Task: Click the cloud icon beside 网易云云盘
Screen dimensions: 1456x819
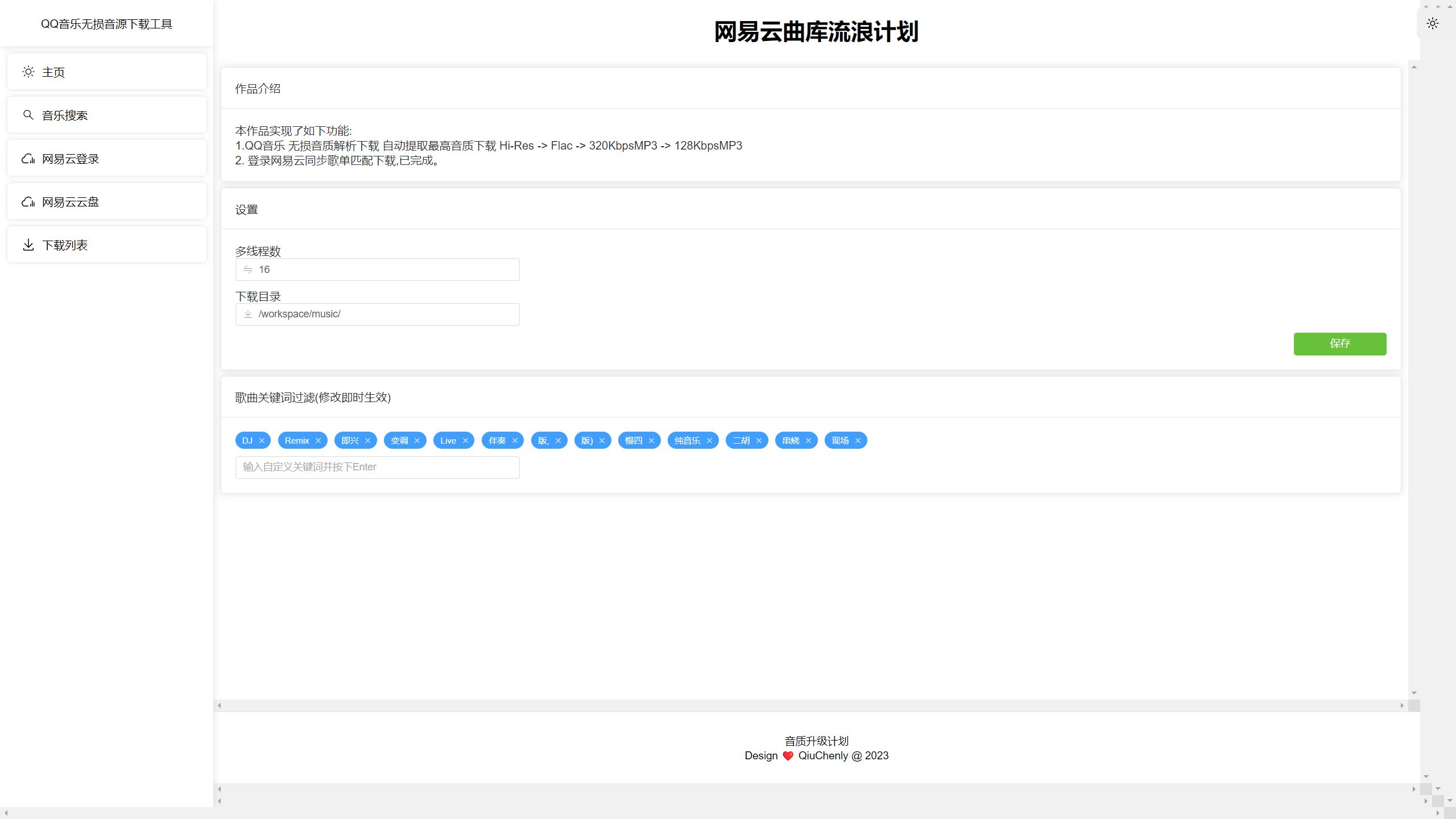Action: [28, 202]
